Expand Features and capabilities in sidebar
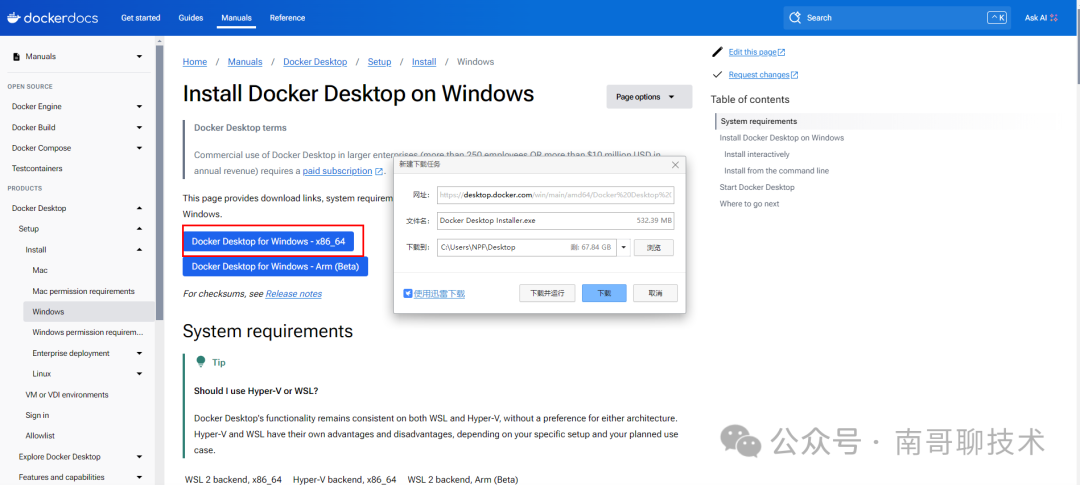 [140, 477]
